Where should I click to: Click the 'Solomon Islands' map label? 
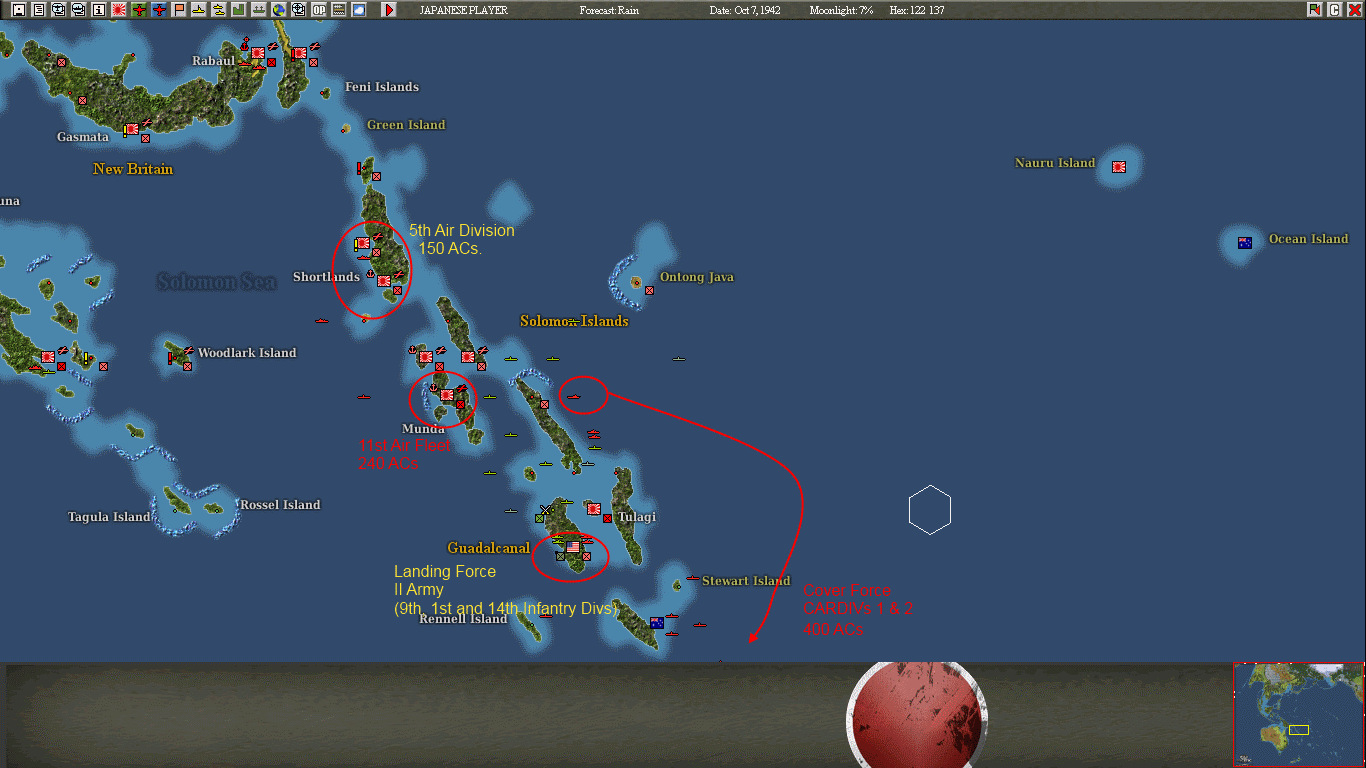point(574,321)
